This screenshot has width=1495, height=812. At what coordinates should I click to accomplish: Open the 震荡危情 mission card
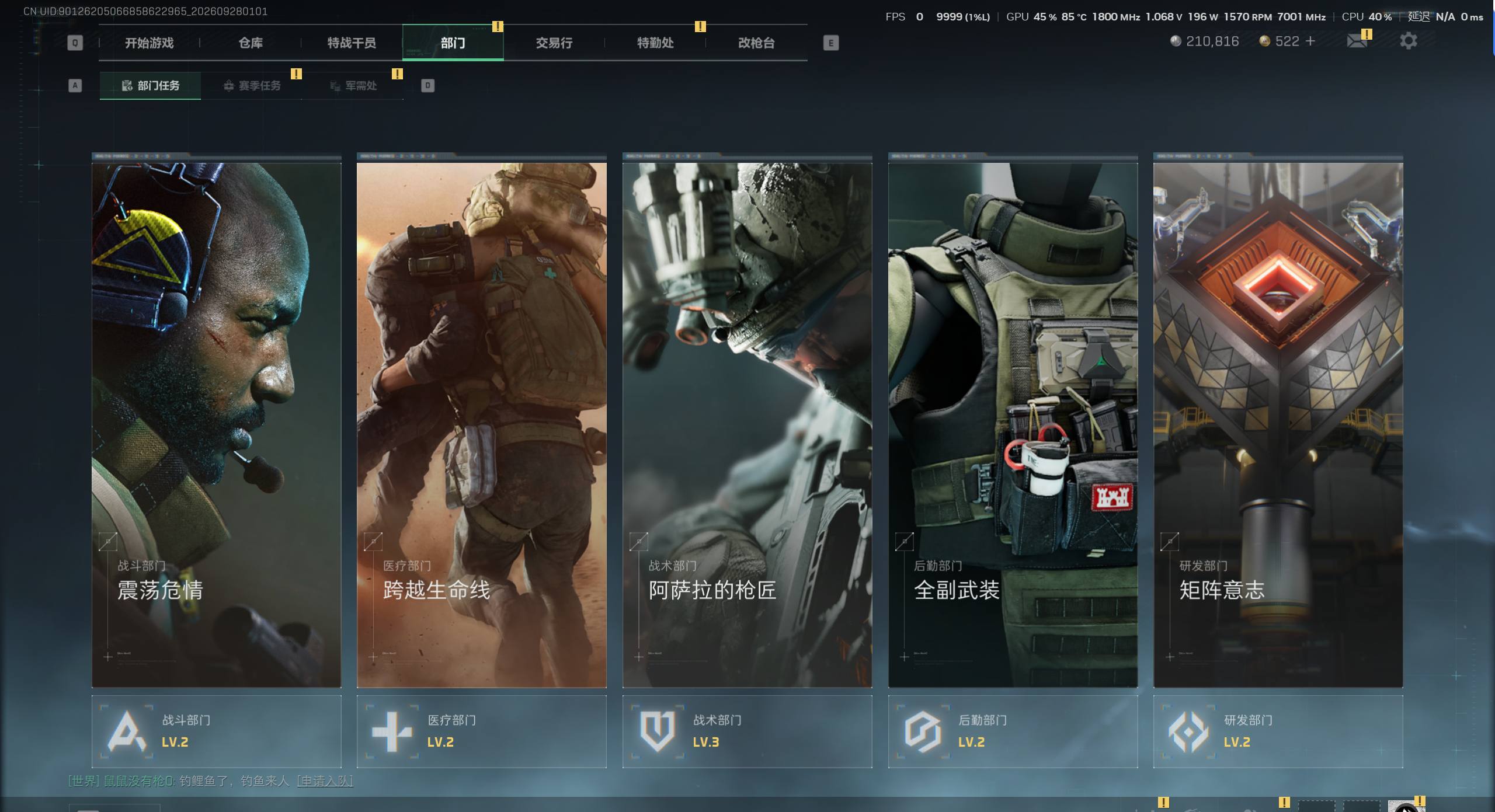tap(216, 425)
